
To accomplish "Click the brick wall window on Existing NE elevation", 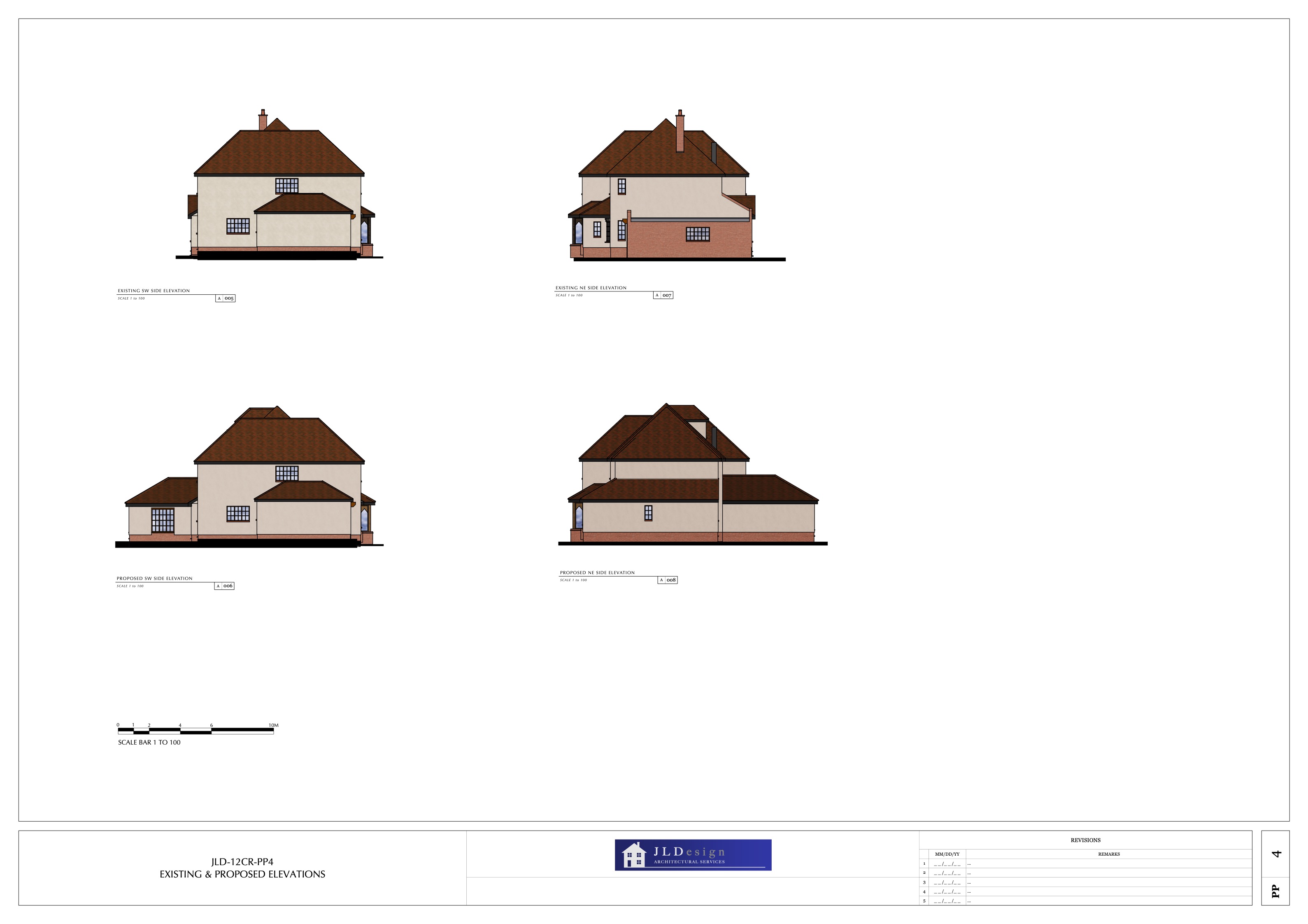I will (698, 233).
